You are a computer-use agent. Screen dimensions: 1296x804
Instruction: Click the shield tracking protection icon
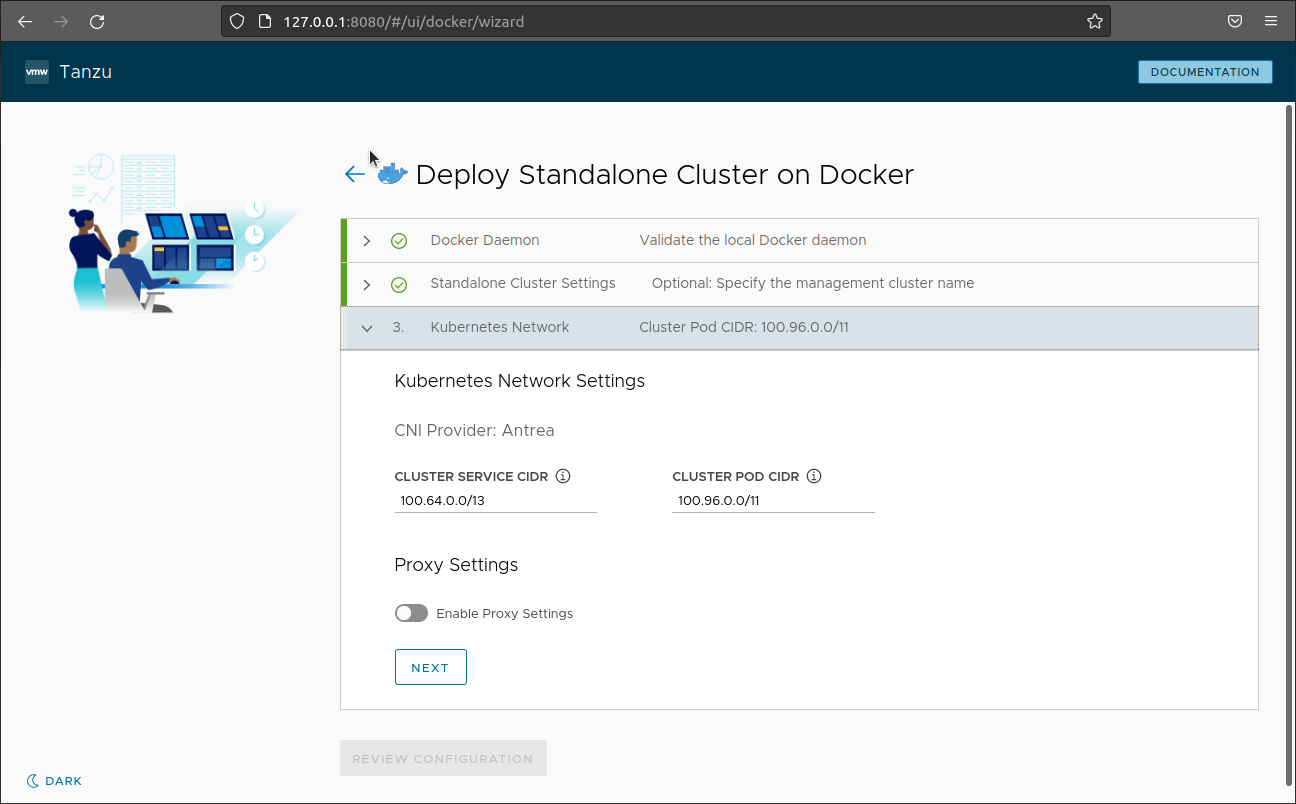(x=237, y=21)
